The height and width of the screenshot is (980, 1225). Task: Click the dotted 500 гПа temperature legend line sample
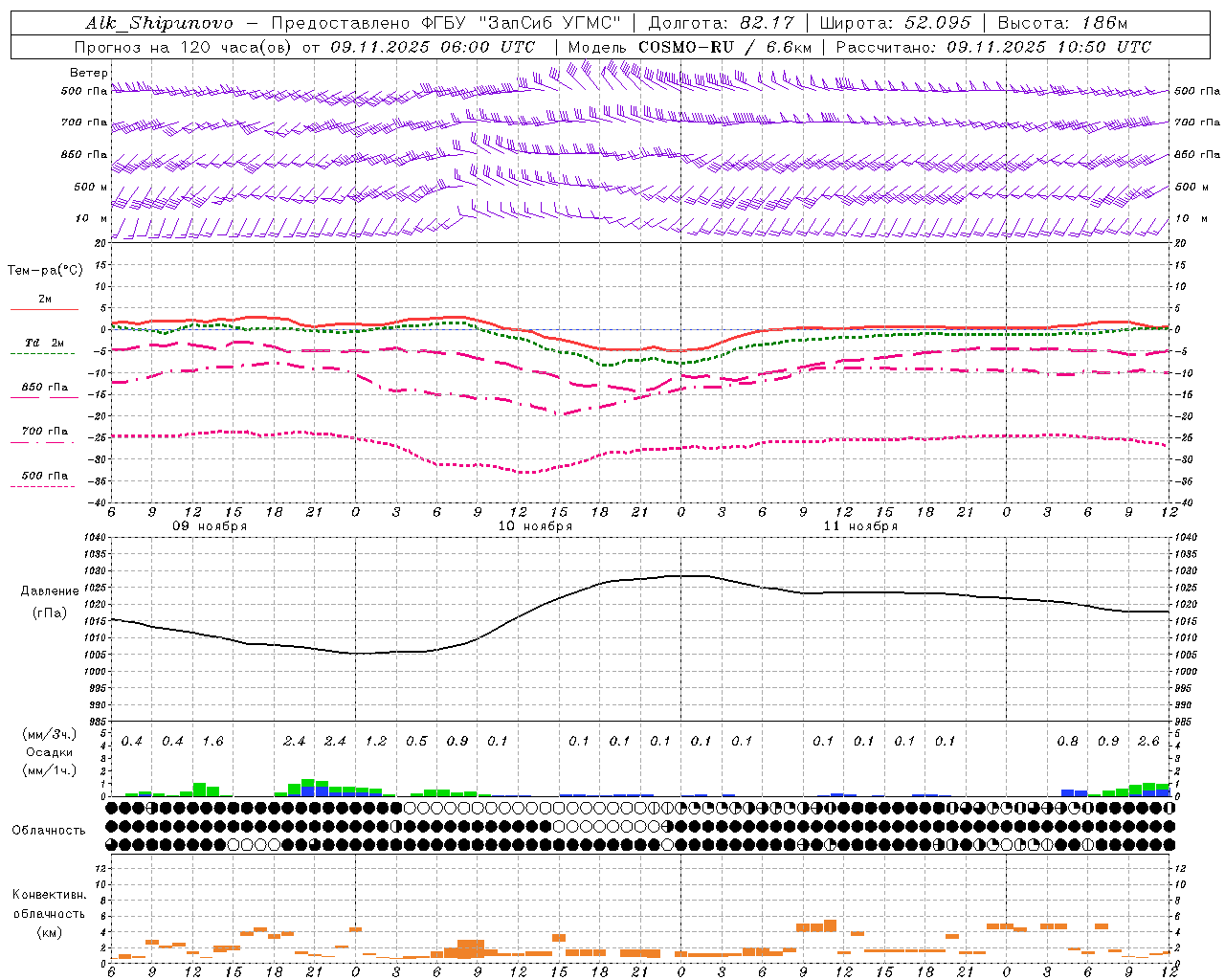point(42,486)
